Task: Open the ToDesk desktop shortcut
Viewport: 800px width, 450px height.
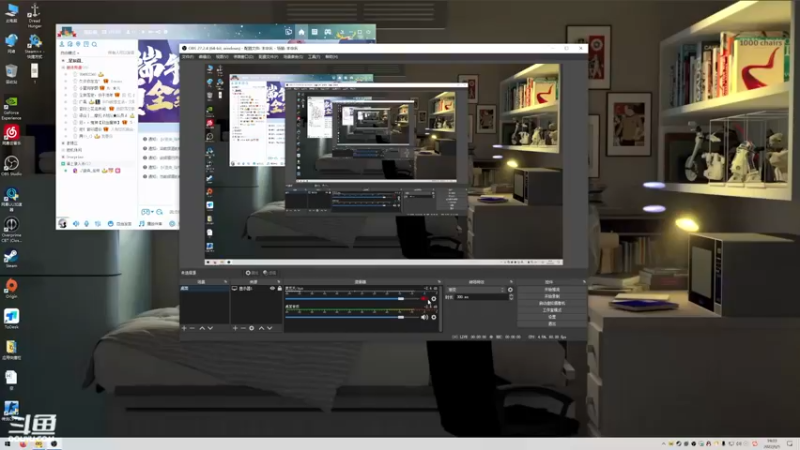Action: (x=11, y=319)
